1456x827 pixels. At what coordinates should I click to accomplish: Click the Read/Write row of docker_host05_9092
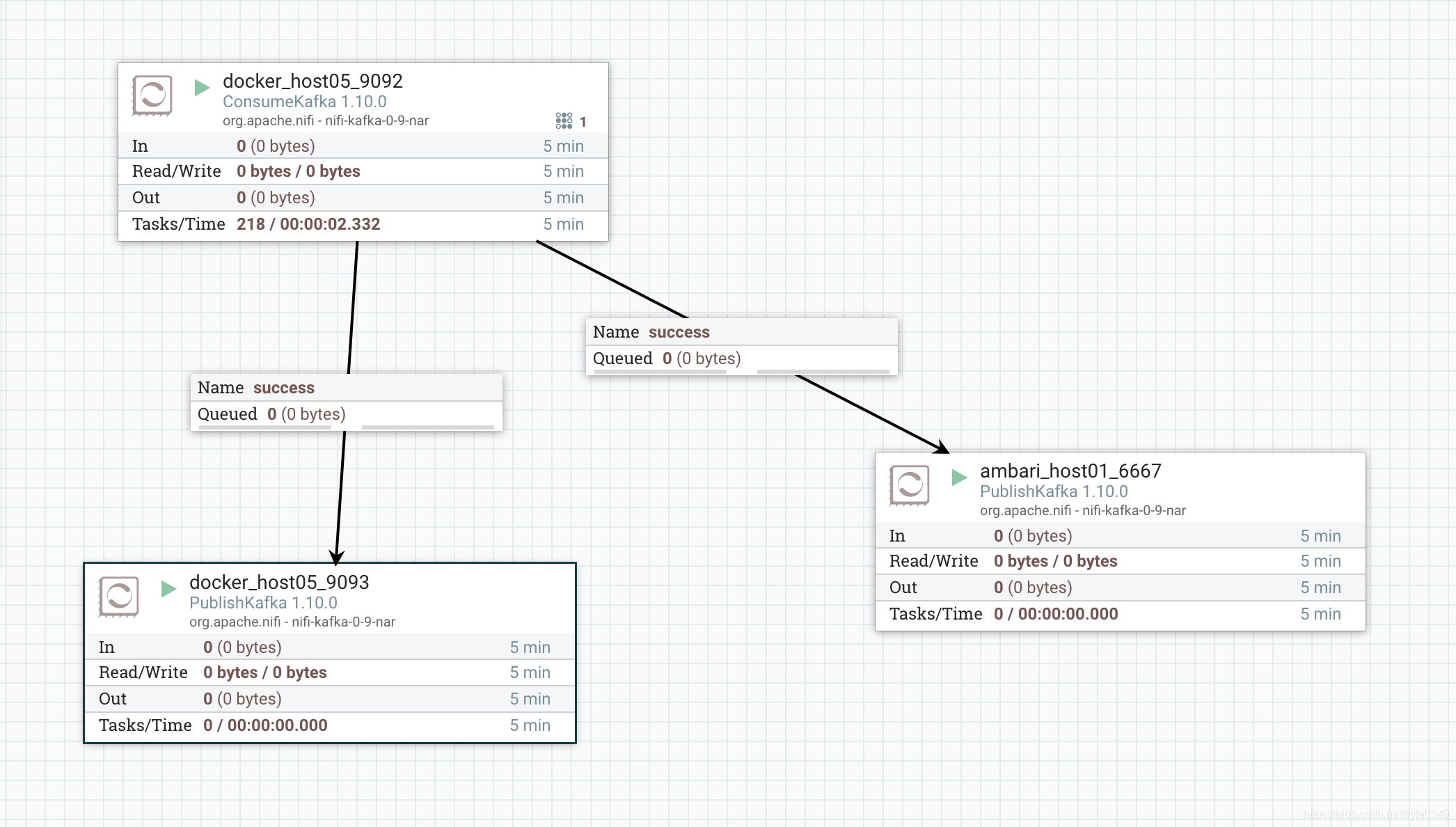pos(363,171)
